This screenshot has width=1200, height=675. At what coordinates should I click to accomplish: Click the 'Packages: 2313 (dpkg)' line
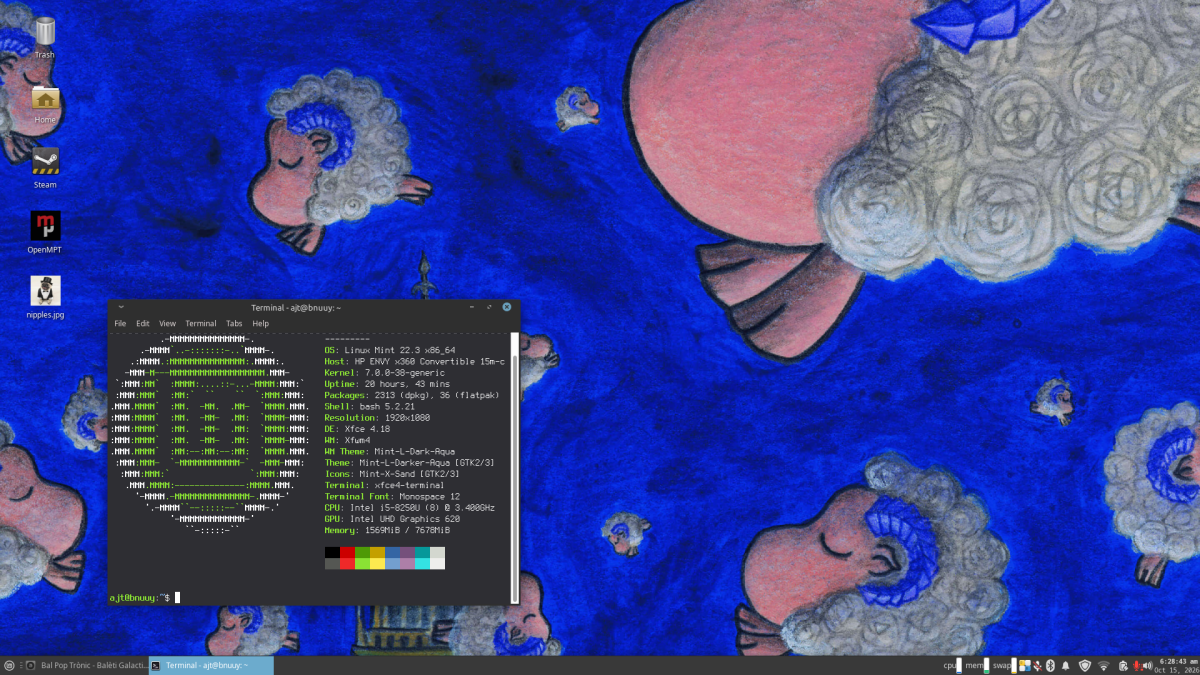pos(411,395)
